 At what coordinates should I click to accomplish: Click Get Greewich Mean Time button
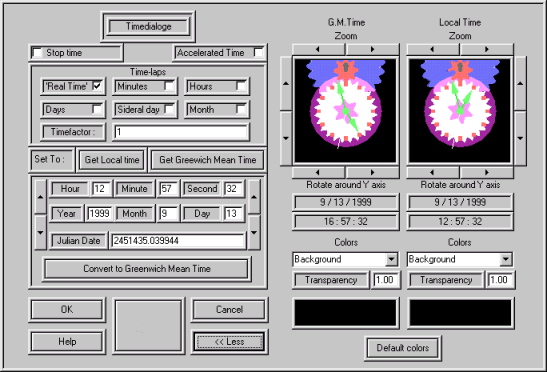click(x=208, y=160)
